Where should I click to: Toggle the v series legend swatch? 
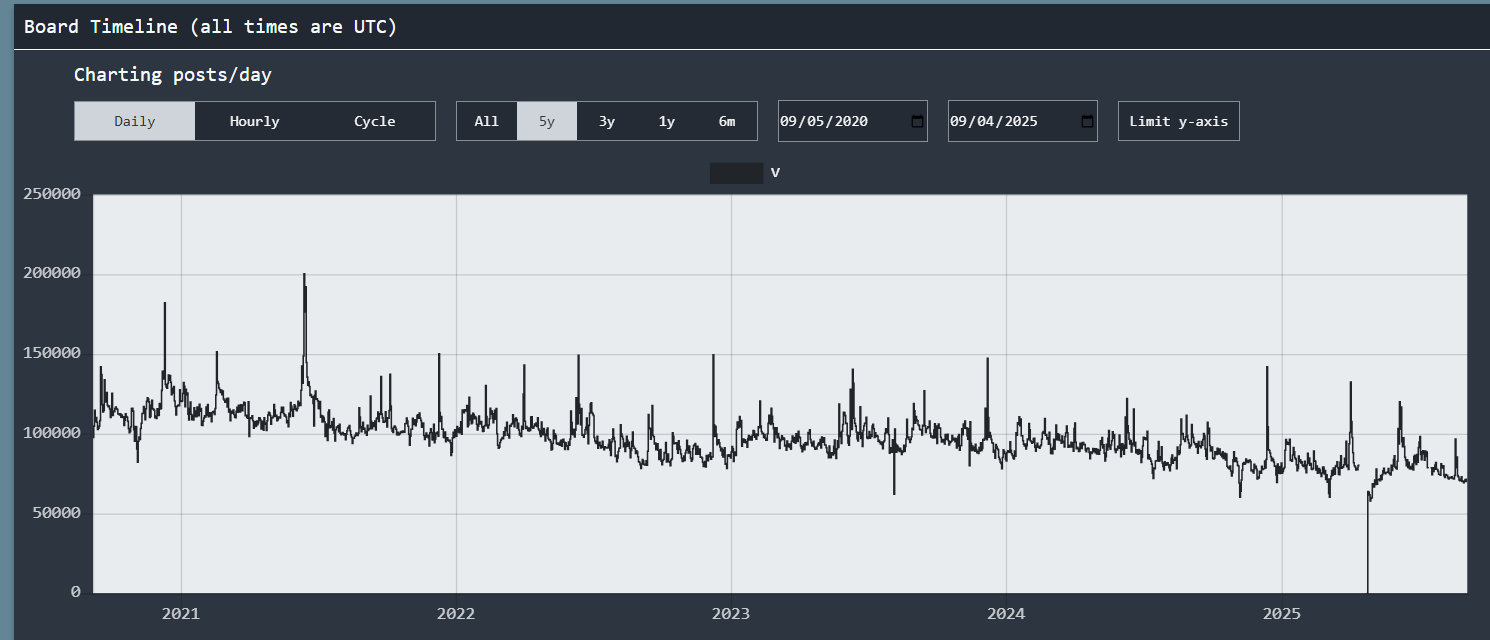point(736,173)
